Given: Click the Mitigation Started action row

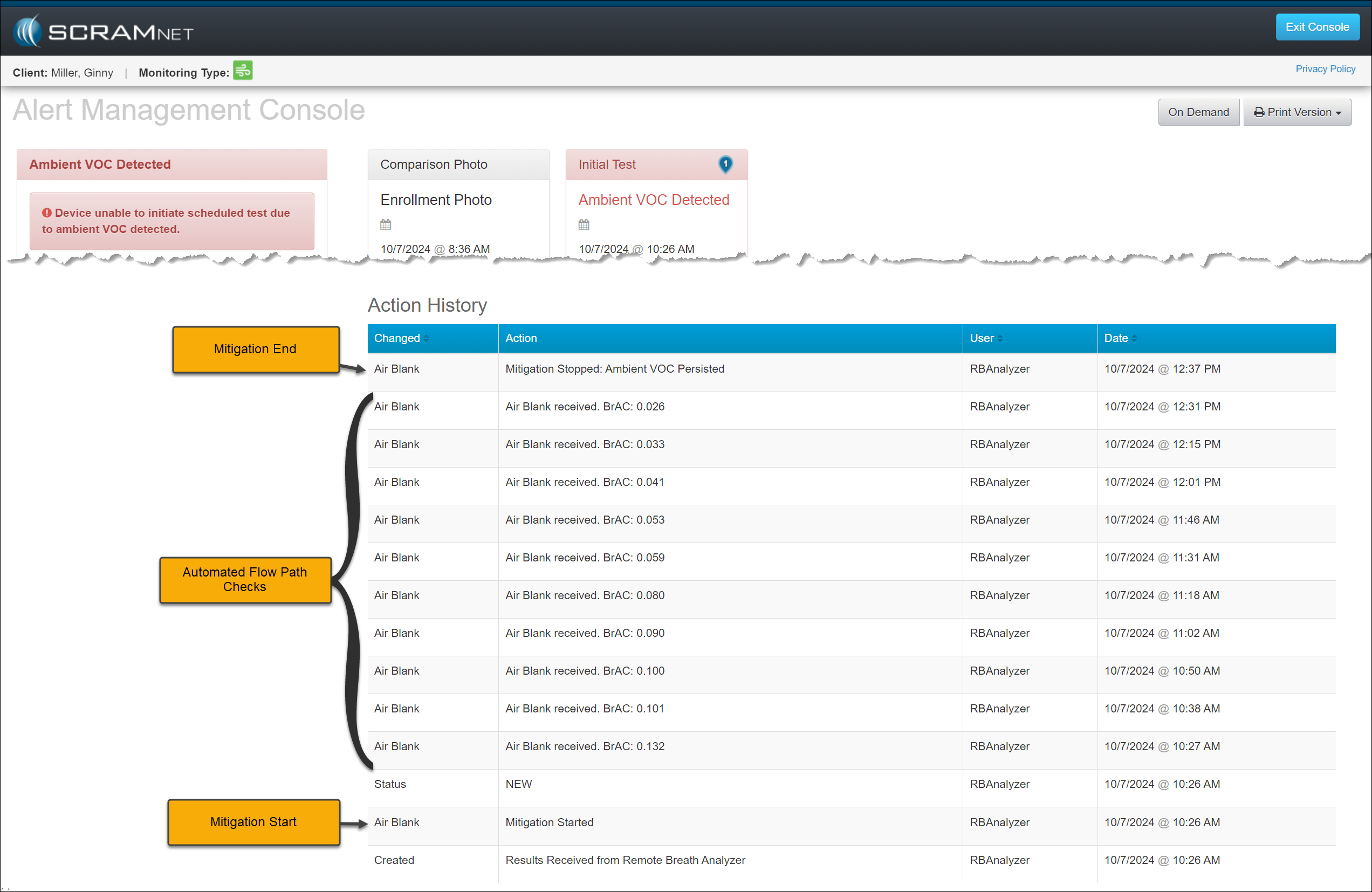Looking at the screenshot, I should click(x=549, y=822).
